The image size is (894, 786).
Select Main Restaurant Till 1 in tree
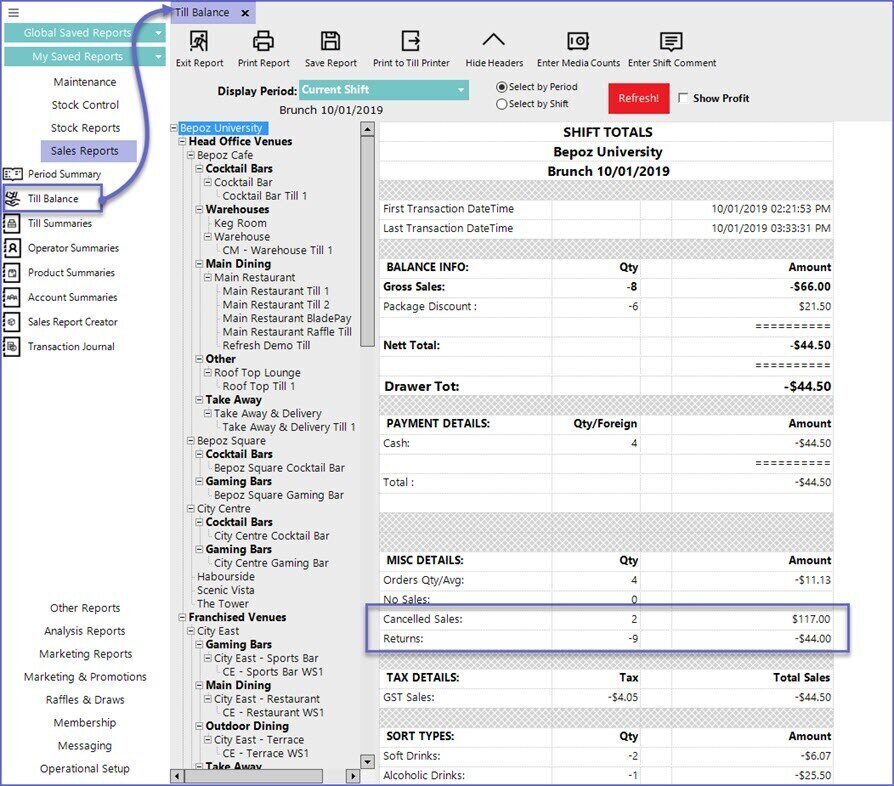pyautogui.click(x=275, y=291)
